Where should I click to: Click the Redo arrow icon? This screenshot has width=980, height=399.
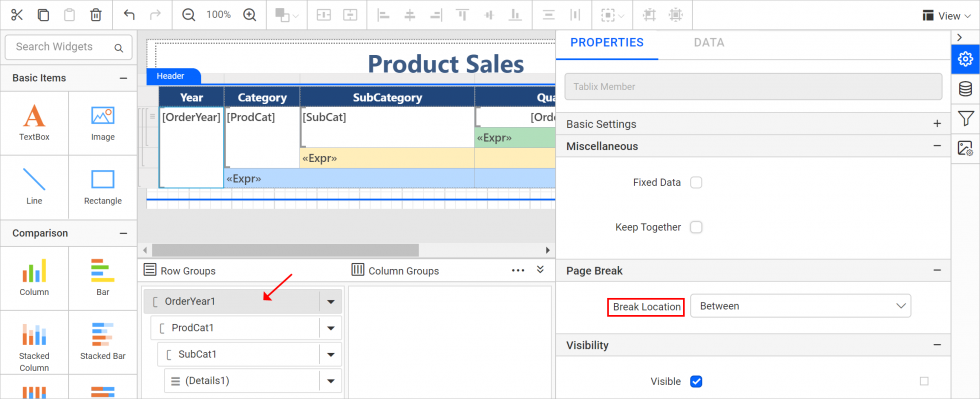(x=155, y=14)
